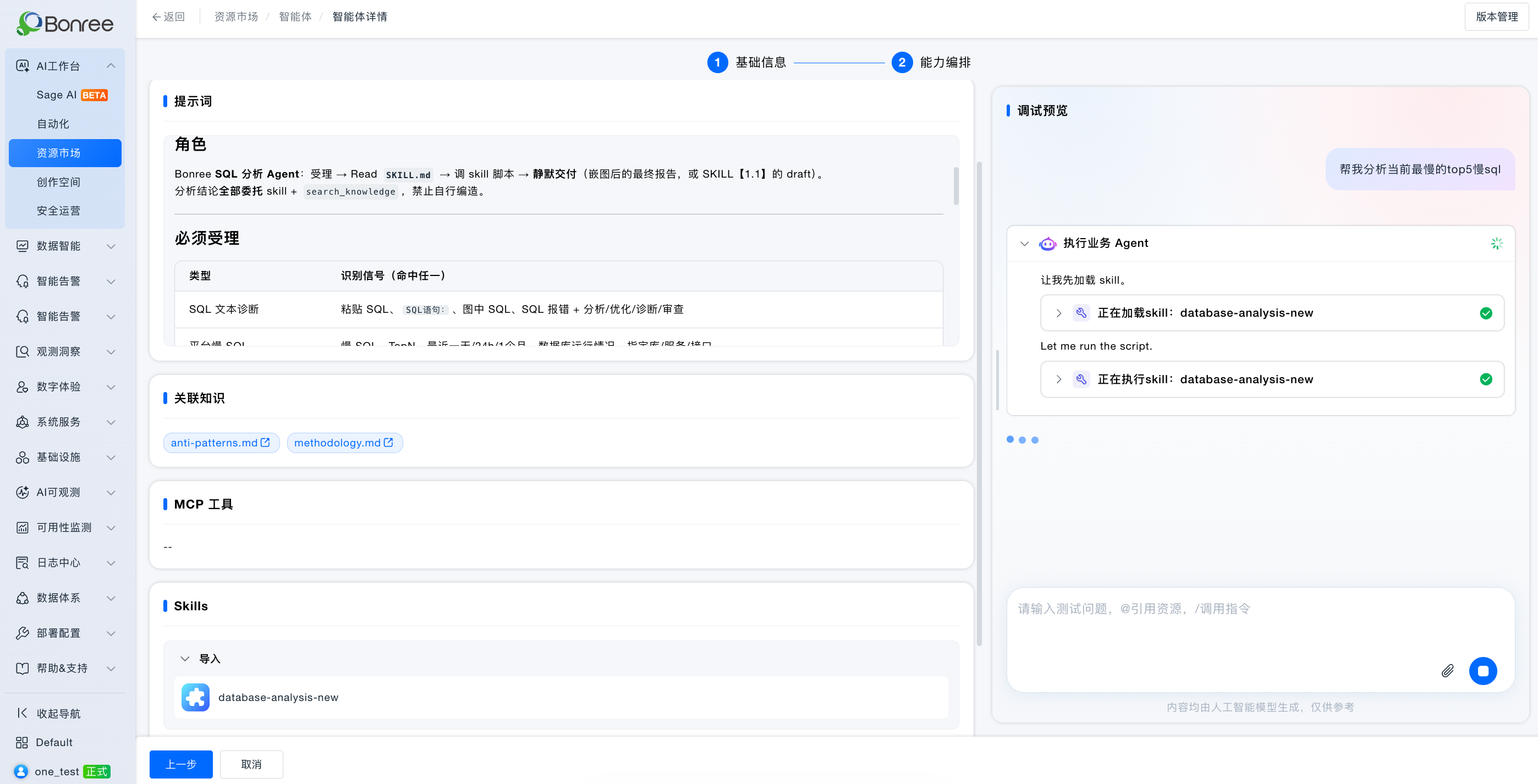Click the external link icon on methodology.md
Viewport: 1538px width, 784px height.
[389, 443]
